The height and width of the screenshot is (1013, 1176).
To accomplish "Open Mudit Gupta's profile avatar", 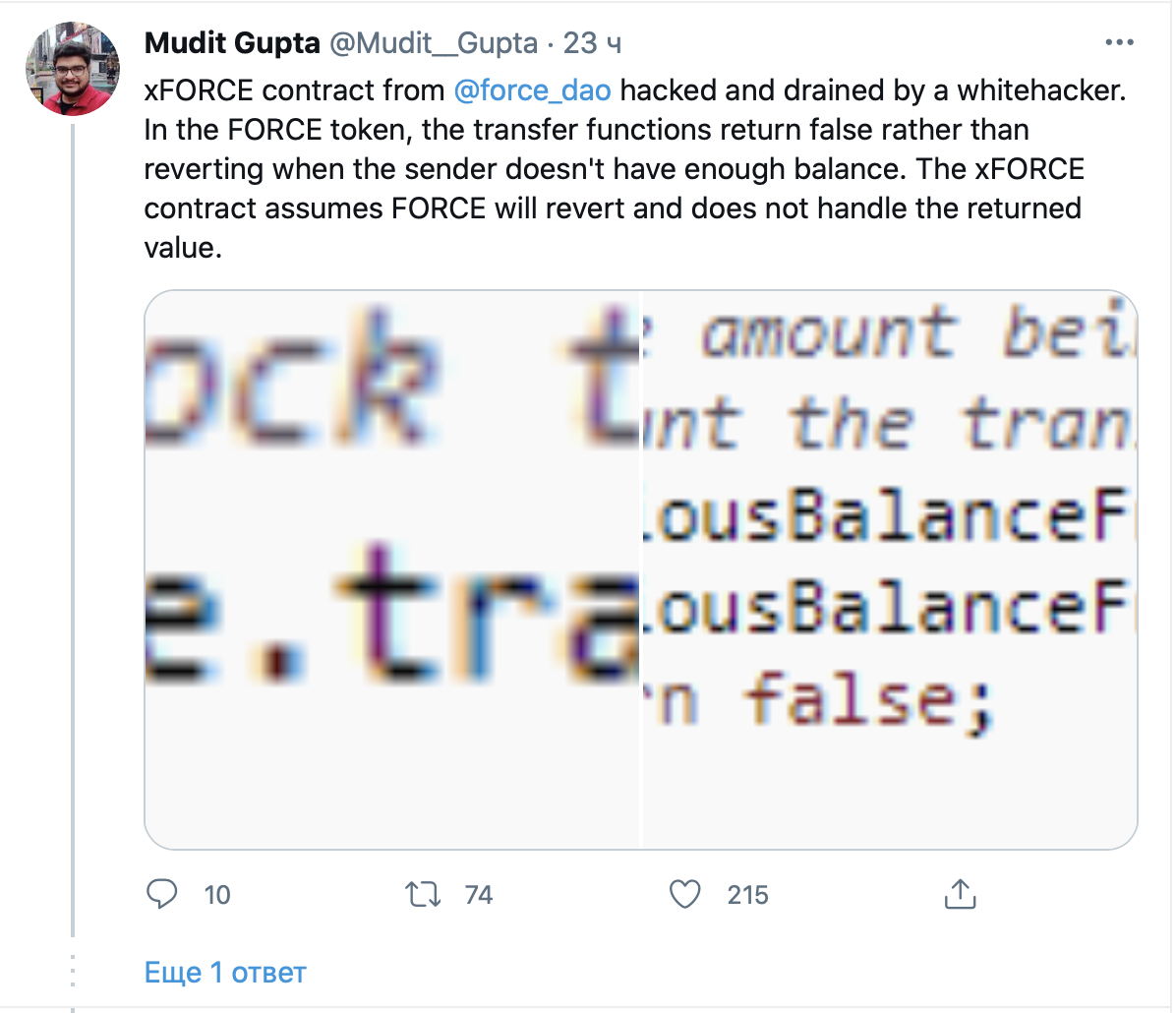I will 72,69.
